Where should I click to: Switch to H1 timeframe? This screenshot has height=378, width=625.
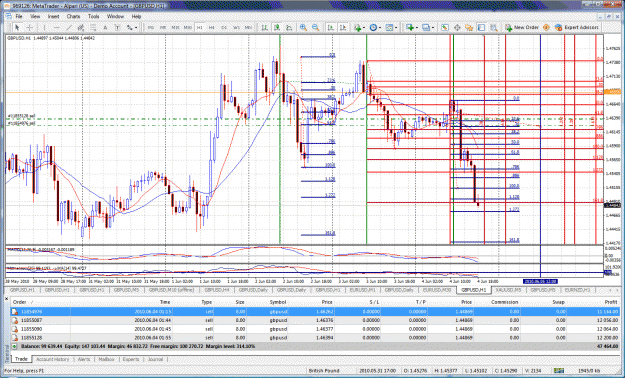click(x=200, y=28)
